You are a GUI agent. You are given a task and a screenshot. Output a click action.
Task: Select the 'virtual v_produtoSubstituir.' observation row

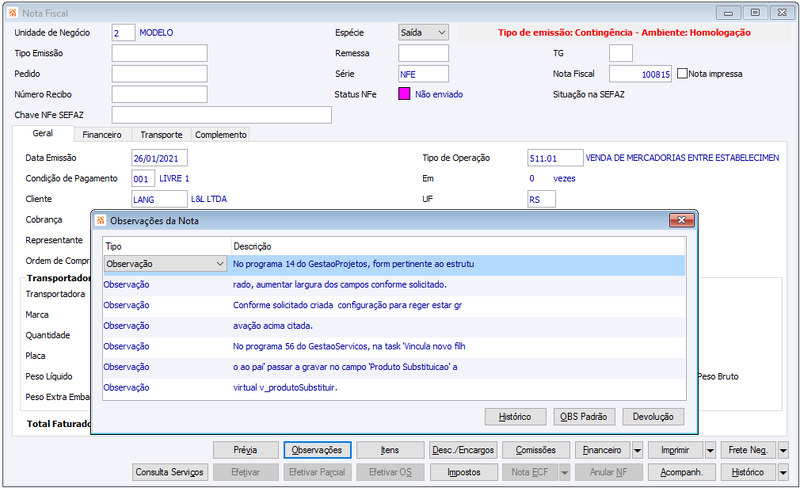point(394,388)
